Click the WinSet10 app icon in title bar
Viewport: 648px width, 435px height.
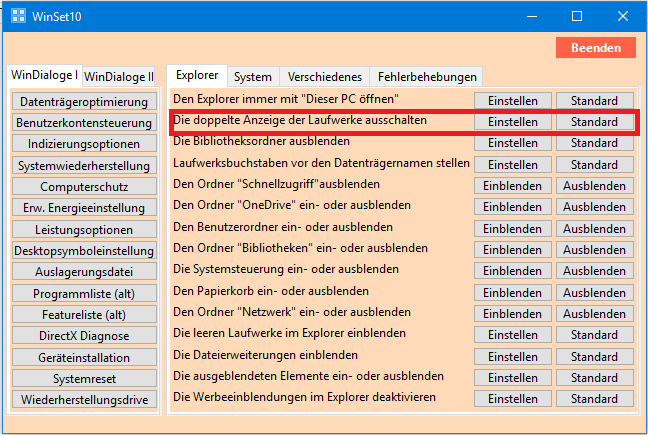18,16
